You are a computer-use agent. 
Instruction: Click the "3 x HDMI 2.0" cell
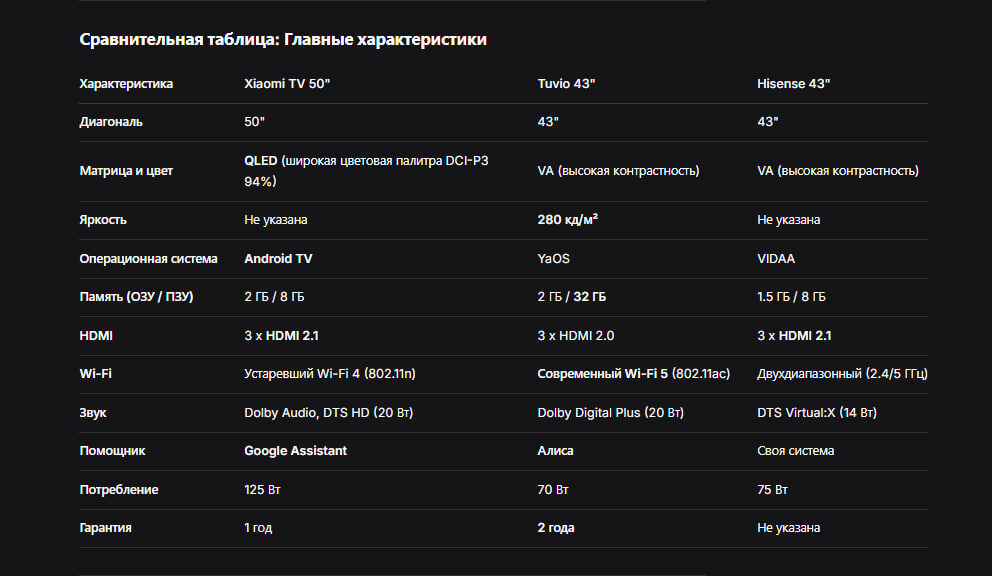[576, 336]
